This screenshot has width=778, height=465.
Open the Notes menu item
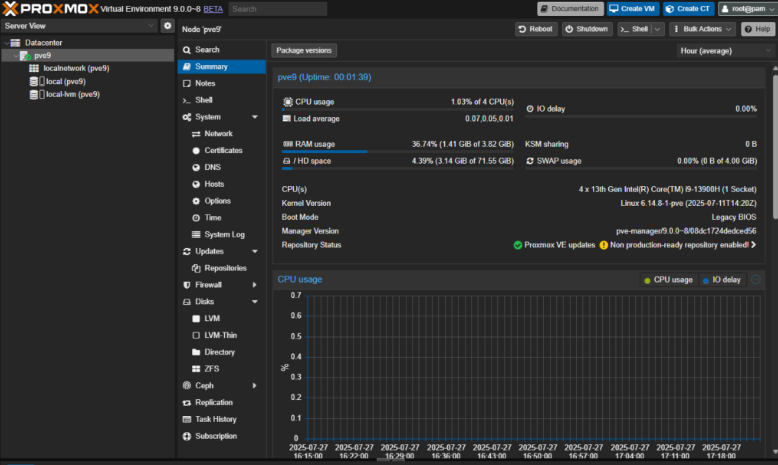(205, 83)
